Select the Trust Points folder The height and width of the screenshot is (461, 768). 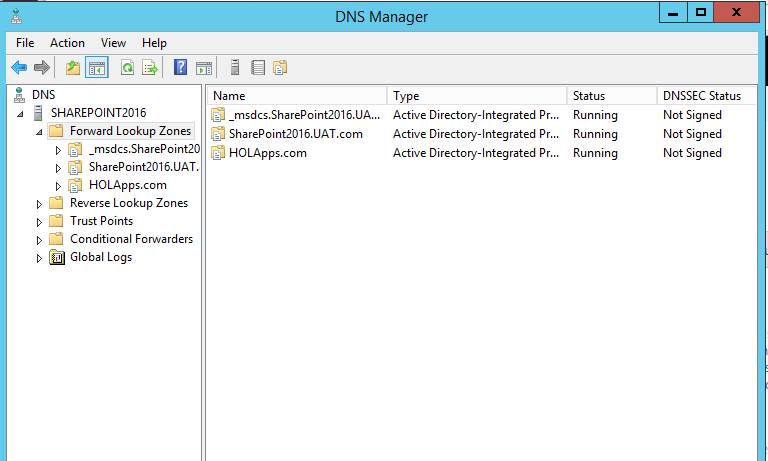click(101, 221)
